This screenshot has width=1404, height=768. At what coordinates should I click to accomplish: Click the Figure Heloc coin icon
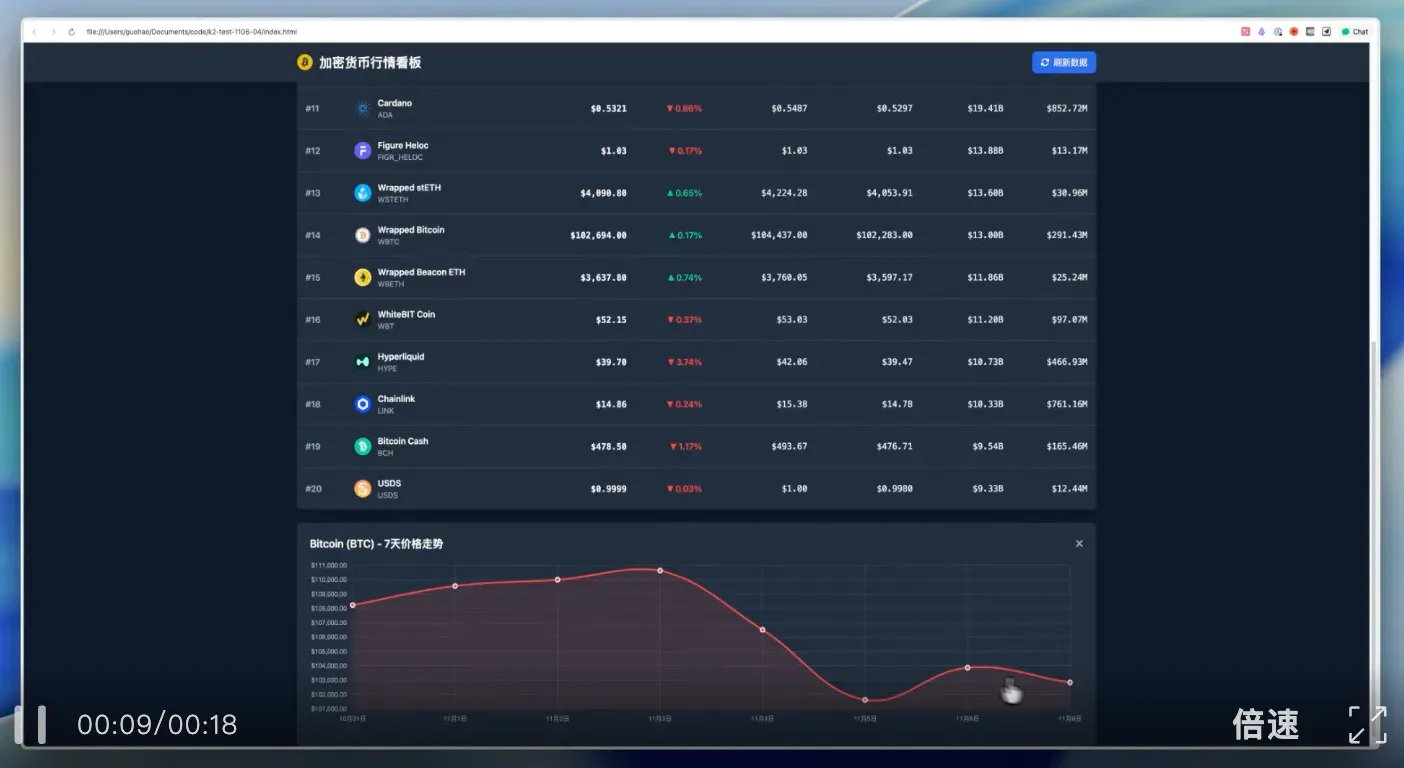(363, 150)
